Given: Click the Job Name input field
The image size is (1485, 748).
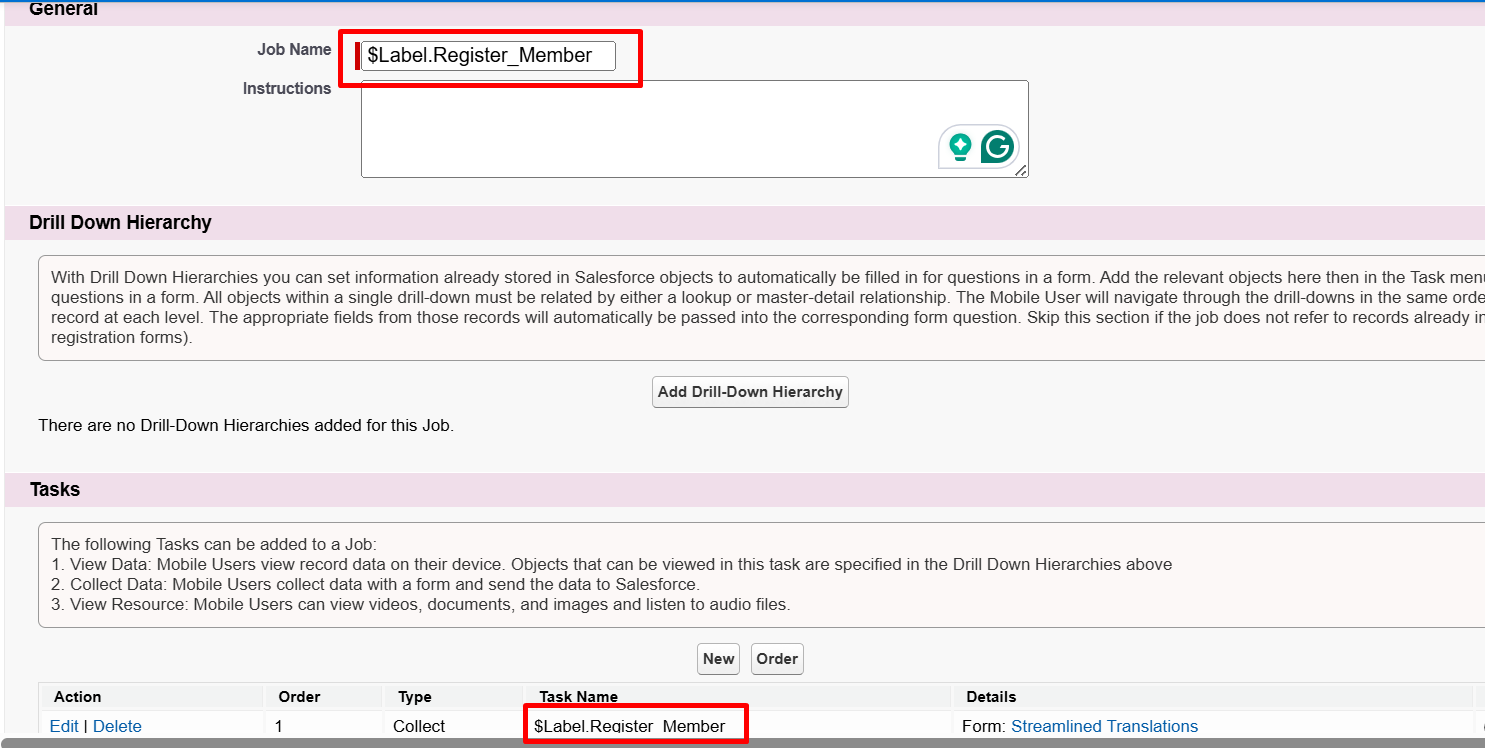Looking at the screenshot, I should pyautogui.click(x=488, y=56).
